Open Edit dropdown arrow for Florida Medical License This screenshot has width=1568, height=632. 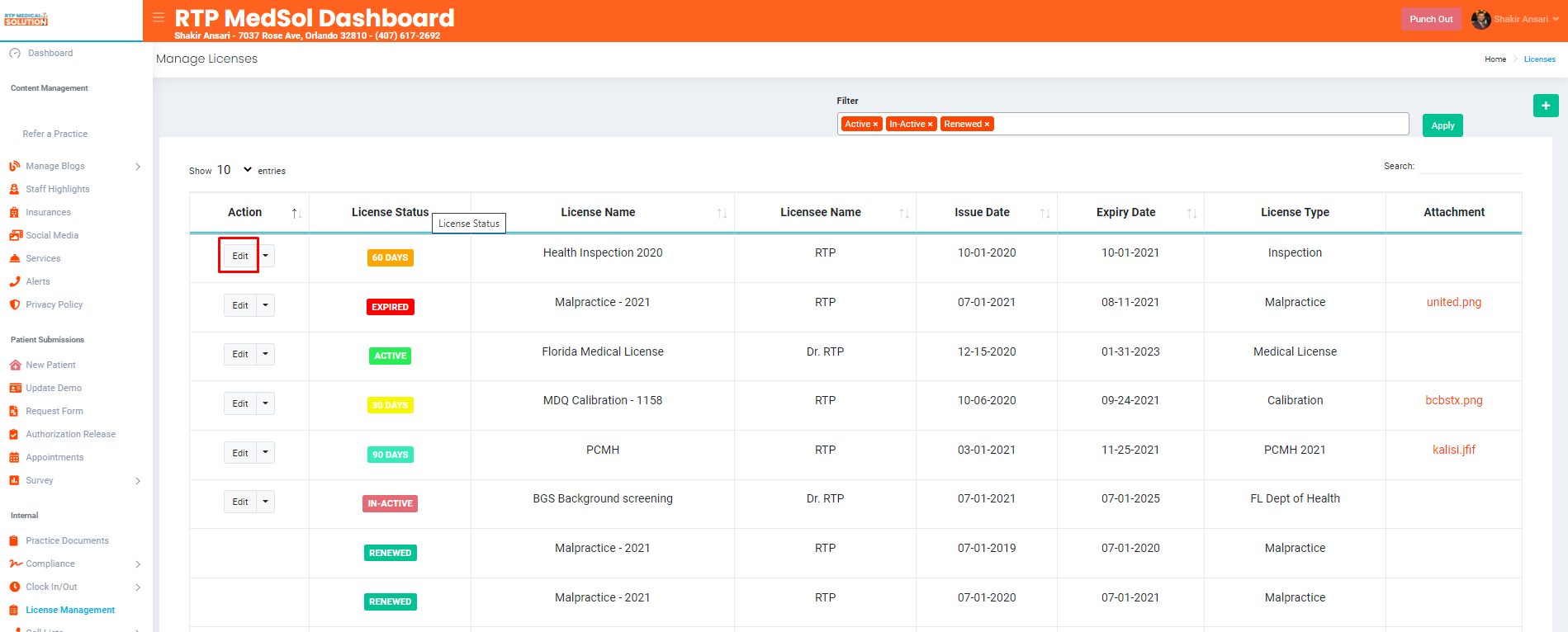point(266,354)
